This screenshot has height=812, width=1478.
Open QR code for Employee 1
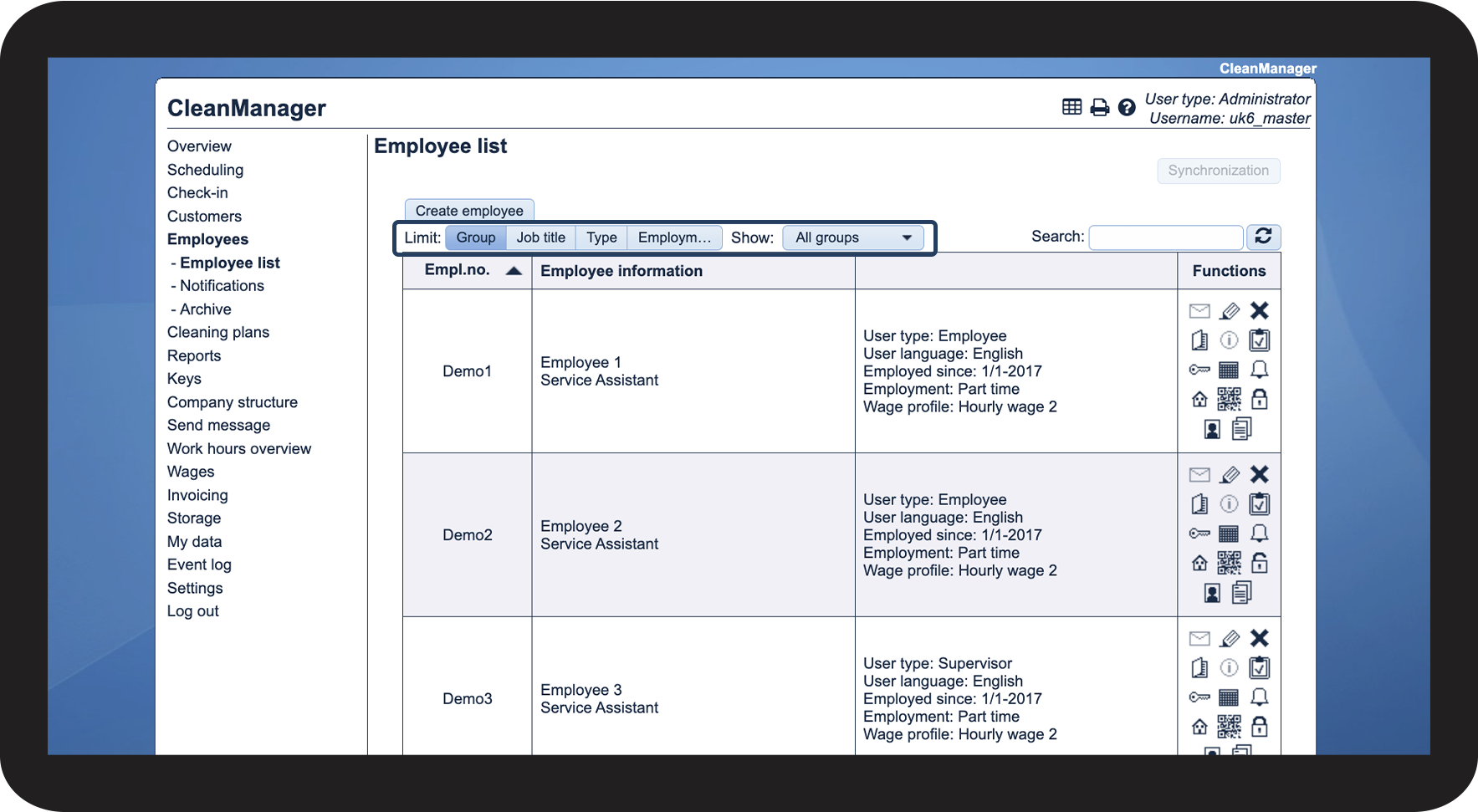(x=1229, y=400)
